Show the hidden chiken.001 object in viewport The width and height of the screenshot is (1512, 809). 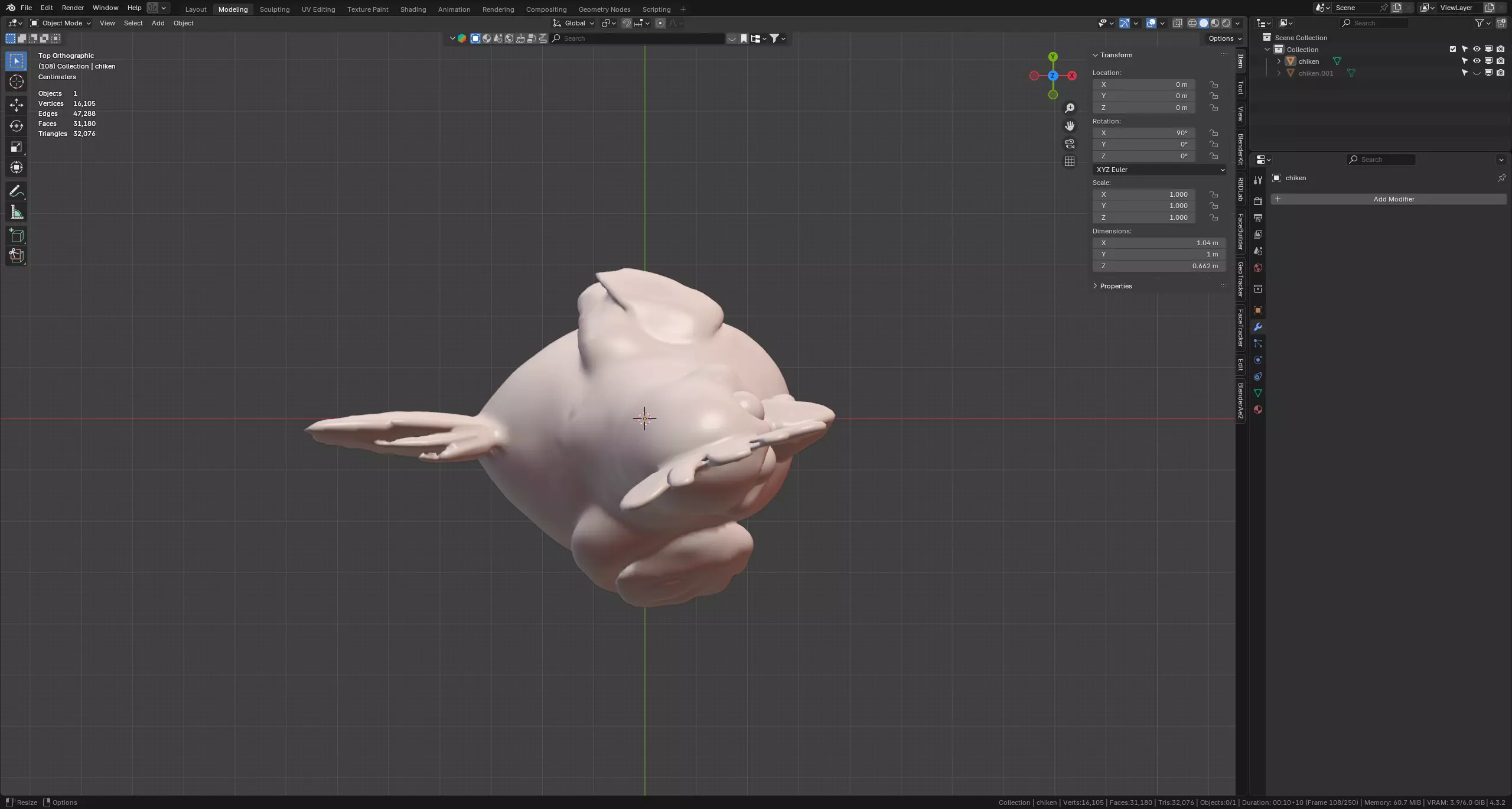(x=1477, y=73)
